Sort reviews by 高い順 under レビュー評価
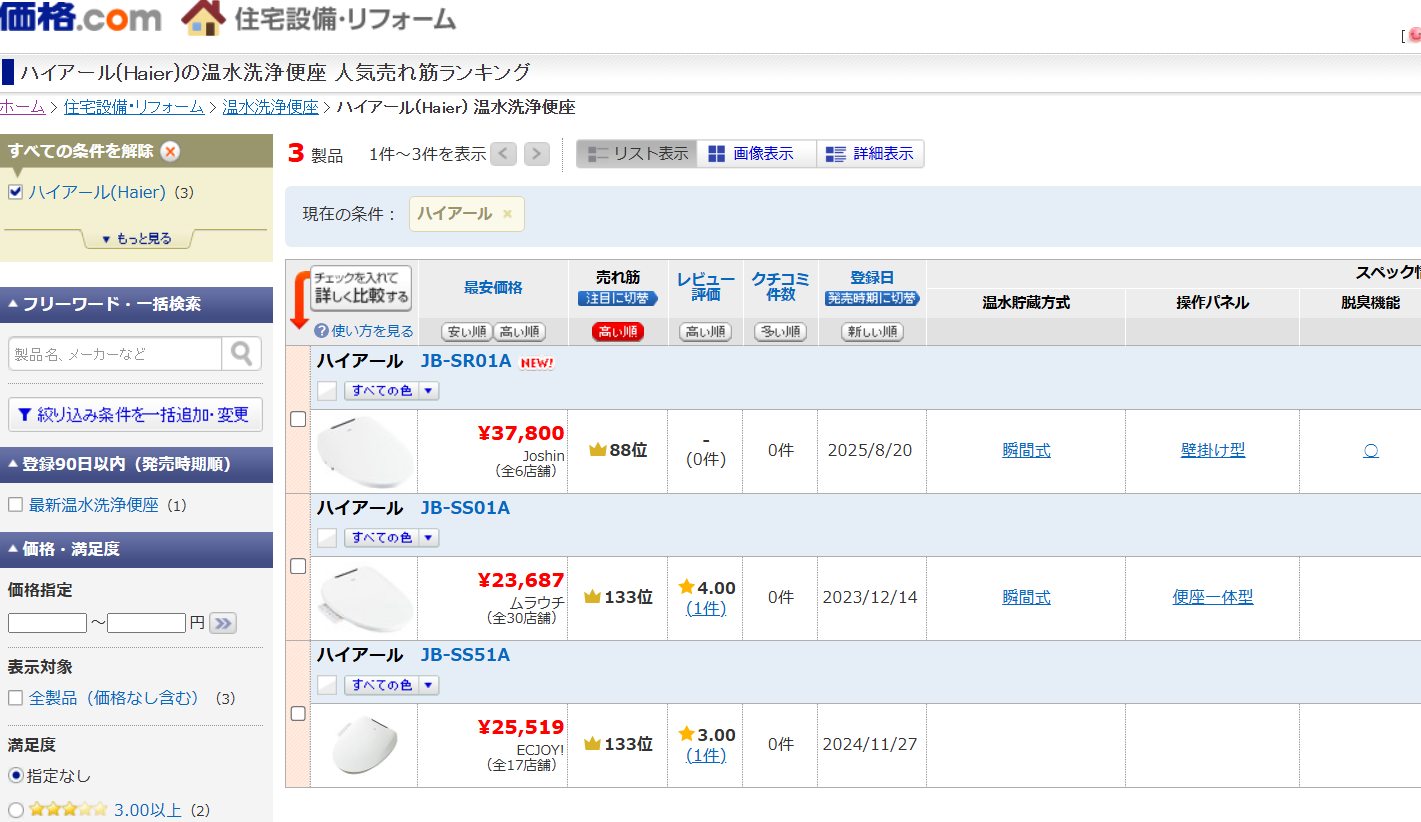The width and height of the screenshot is (1421, 822). pyautogui.click(x=705, y=332)
